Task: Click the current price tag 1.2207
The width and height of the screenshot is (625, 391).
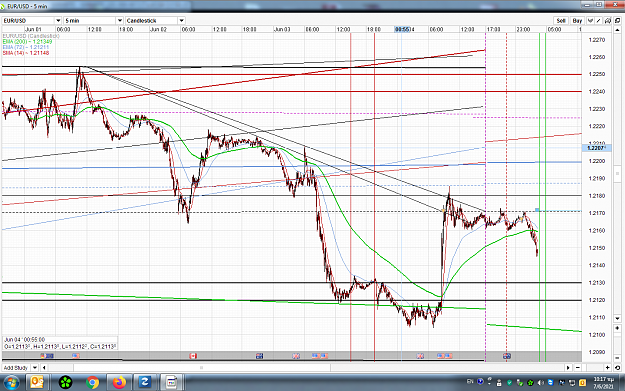Action: (596, 148)
